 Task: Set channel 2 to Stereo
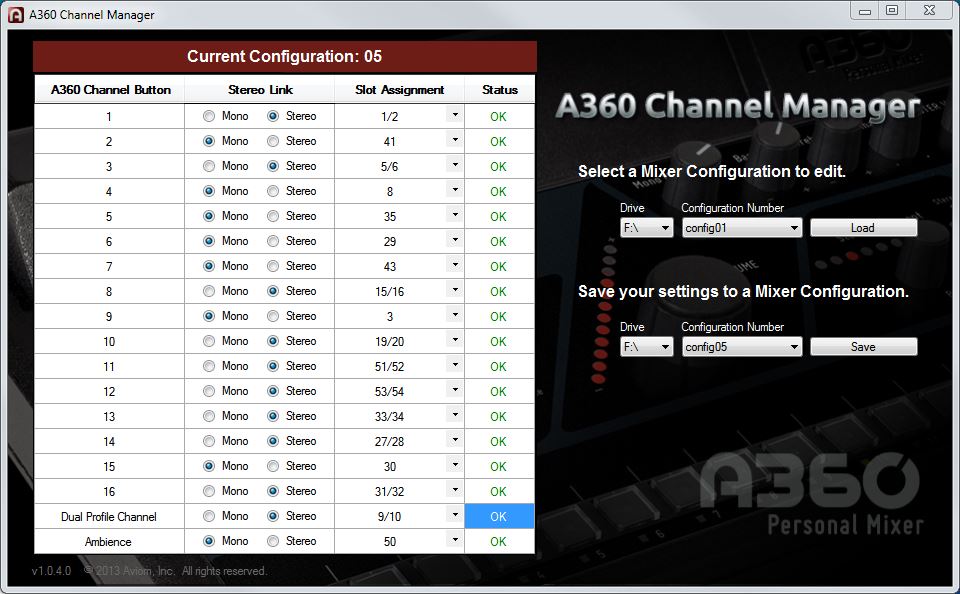tap(273, 141)
